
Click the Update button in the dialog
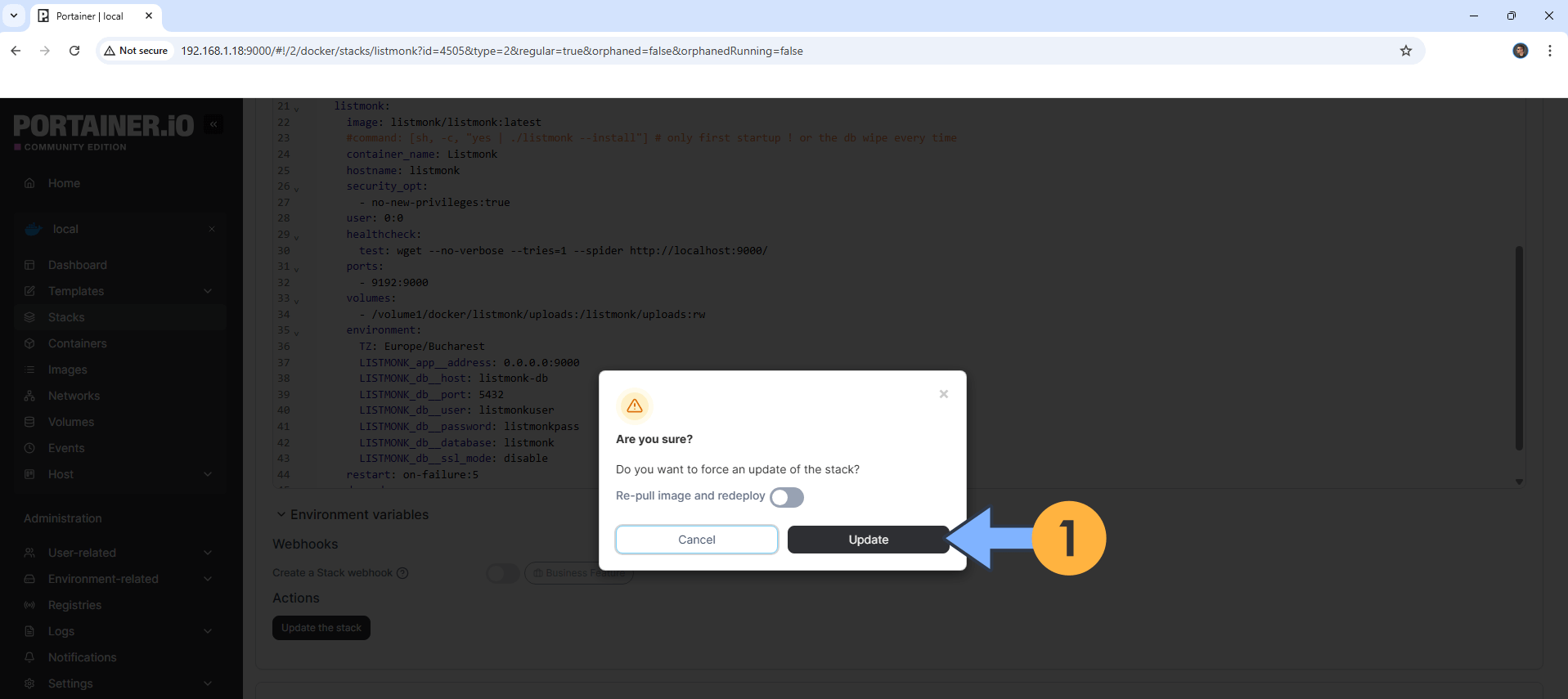click(867, 540)
